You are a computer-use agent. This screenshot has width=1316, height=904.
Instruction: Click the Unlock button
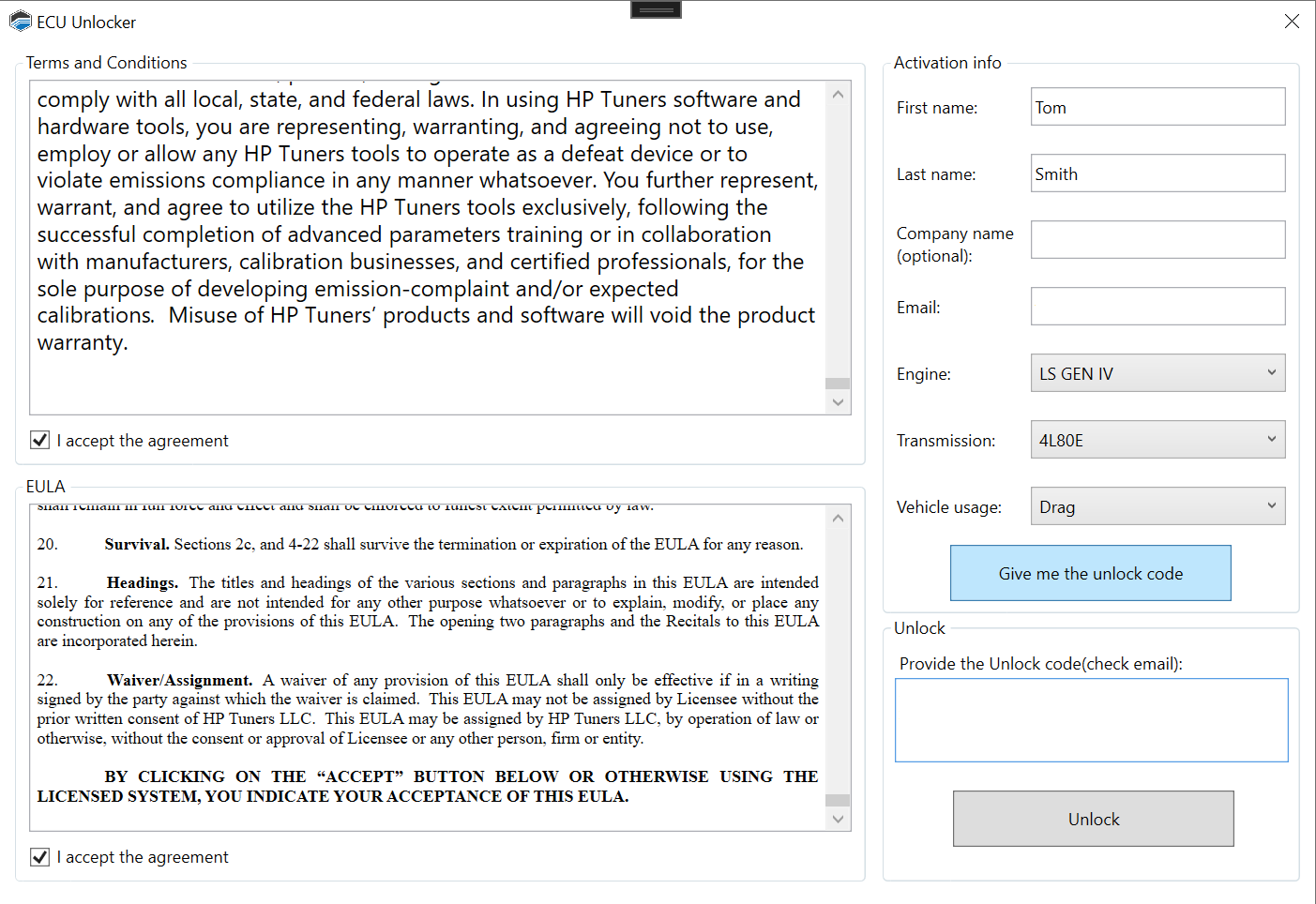pyautogui.click(x=1093, y=819)
